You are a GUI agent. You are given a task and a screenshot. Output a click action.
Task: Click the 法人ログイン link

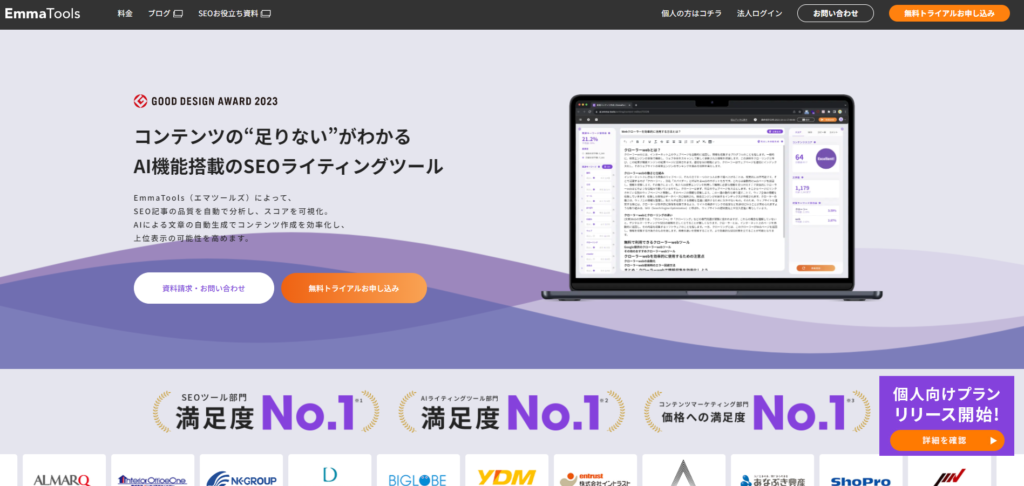coord(760,14)
